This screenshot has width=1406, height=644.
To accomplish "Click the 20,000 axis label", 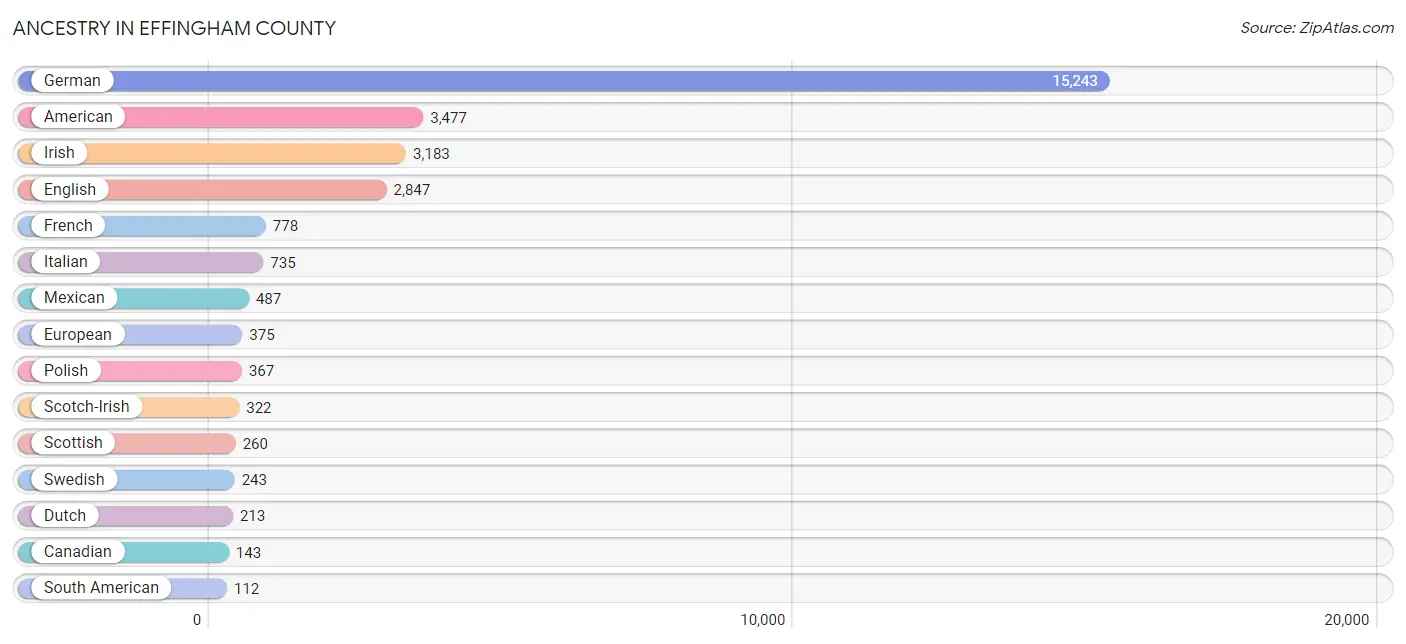I will pyautogui.click(x=1346, y=620).
